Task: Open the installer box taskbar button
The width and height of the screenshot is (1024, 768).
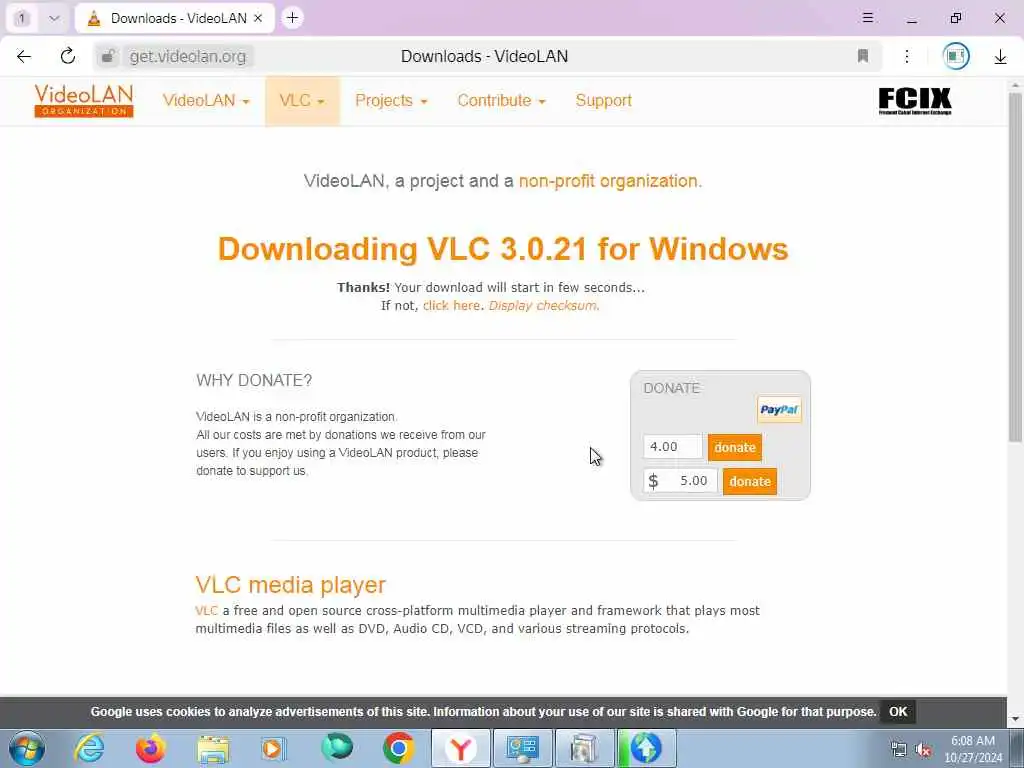Action: tap(584, 748)
